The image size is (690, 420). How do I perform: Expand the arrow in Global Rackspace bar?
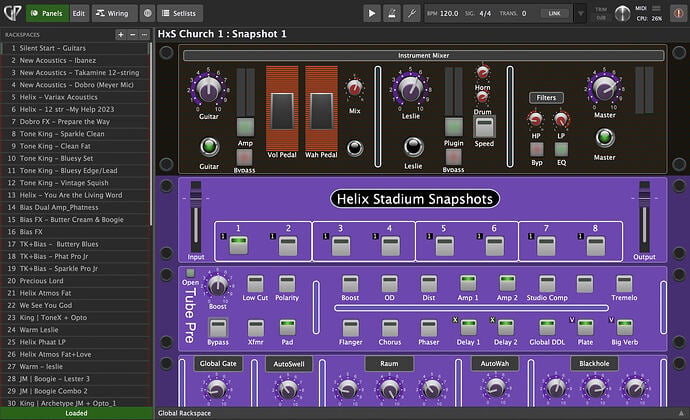click(681, 413)
